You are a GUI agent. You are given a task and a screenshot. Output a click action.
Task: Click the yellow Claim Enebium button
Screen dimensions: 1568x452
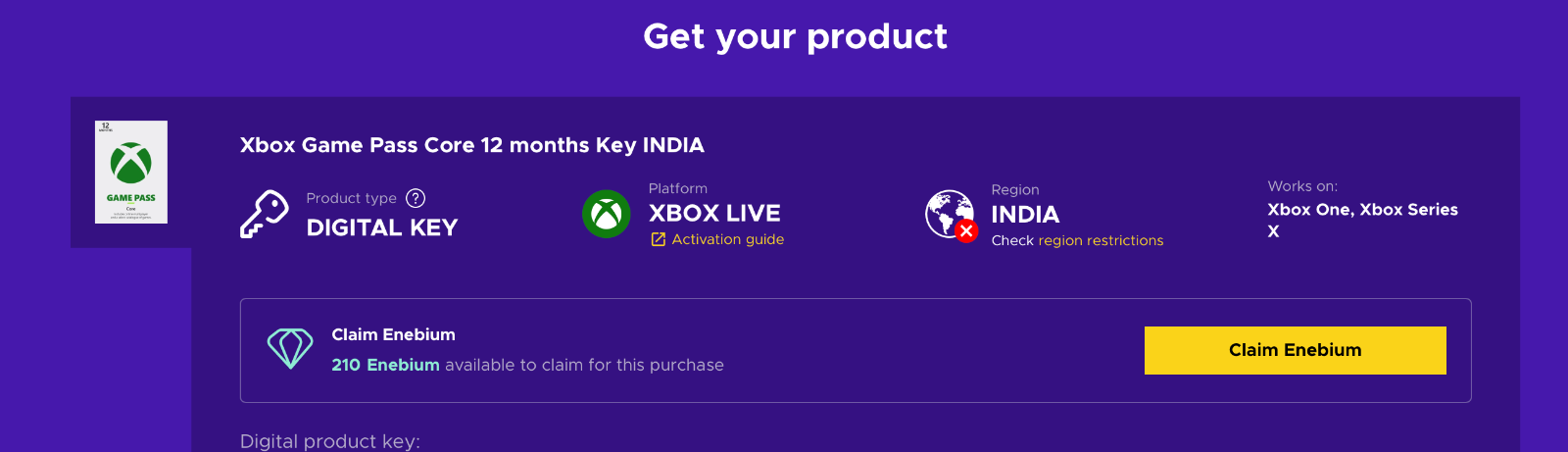pos(1296,350)
